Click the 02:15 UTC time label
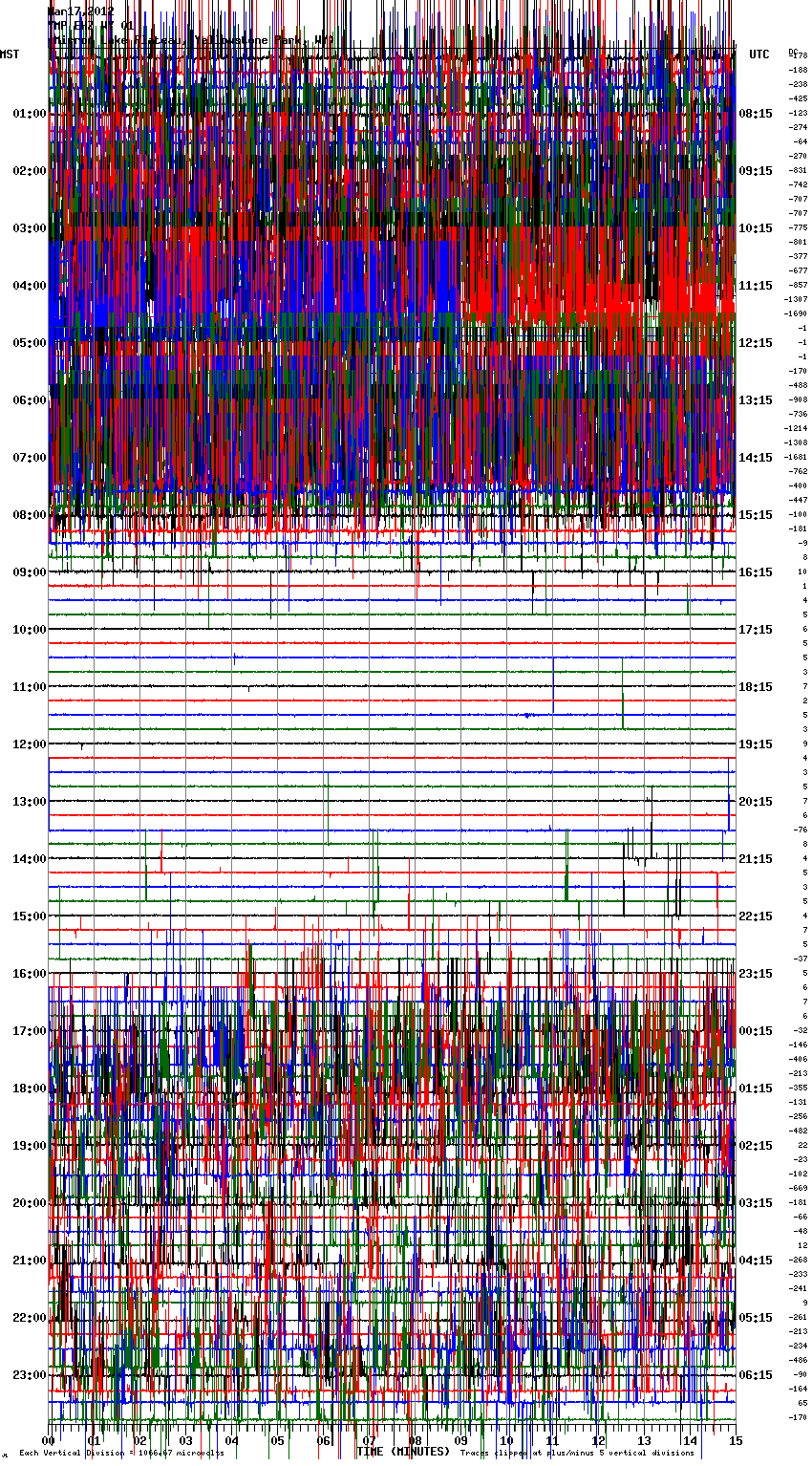This screenshot has height=1466, width=812. click(x=756, y=1146)
